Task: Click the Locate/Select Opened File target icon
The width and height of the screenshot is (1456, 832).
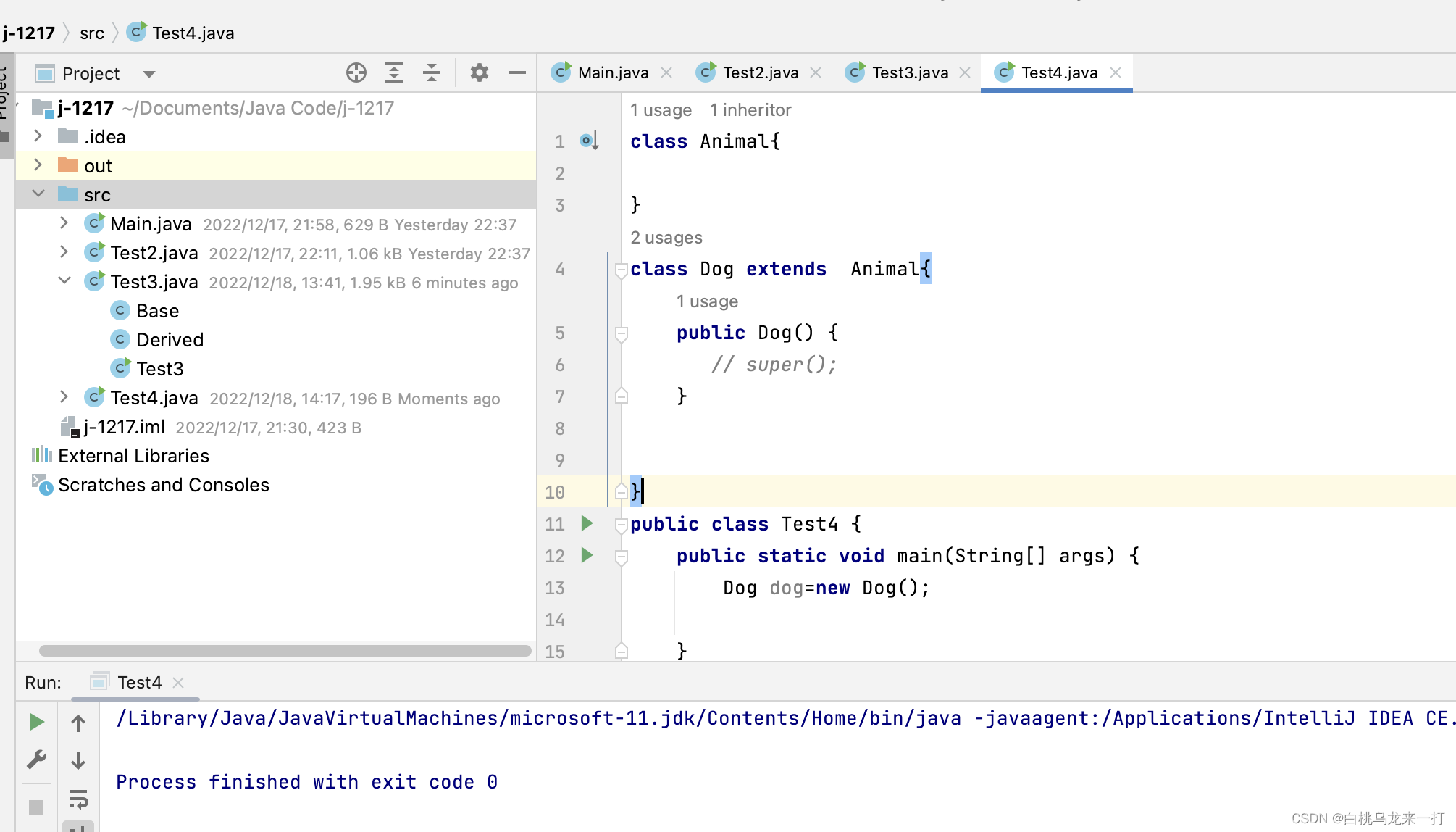Action: click(x=356, y=72)
